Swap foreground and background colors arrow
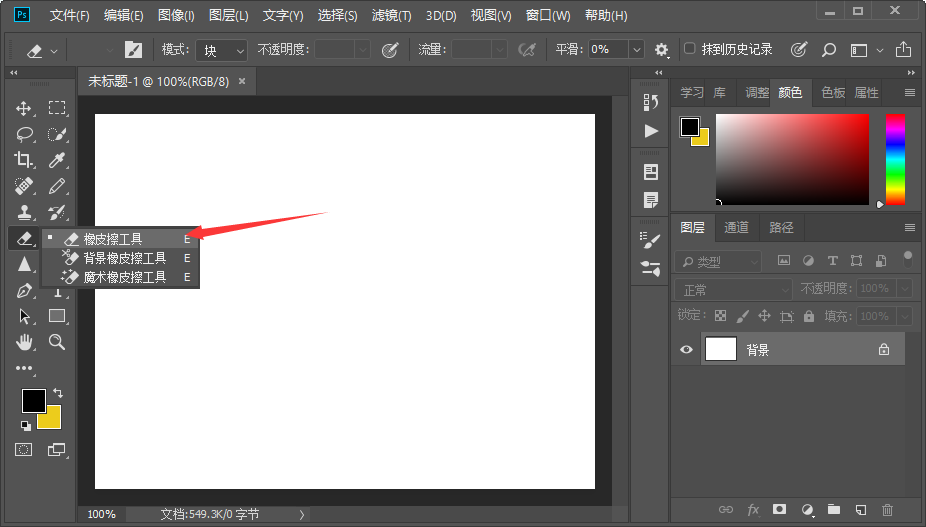 (58, 393)
